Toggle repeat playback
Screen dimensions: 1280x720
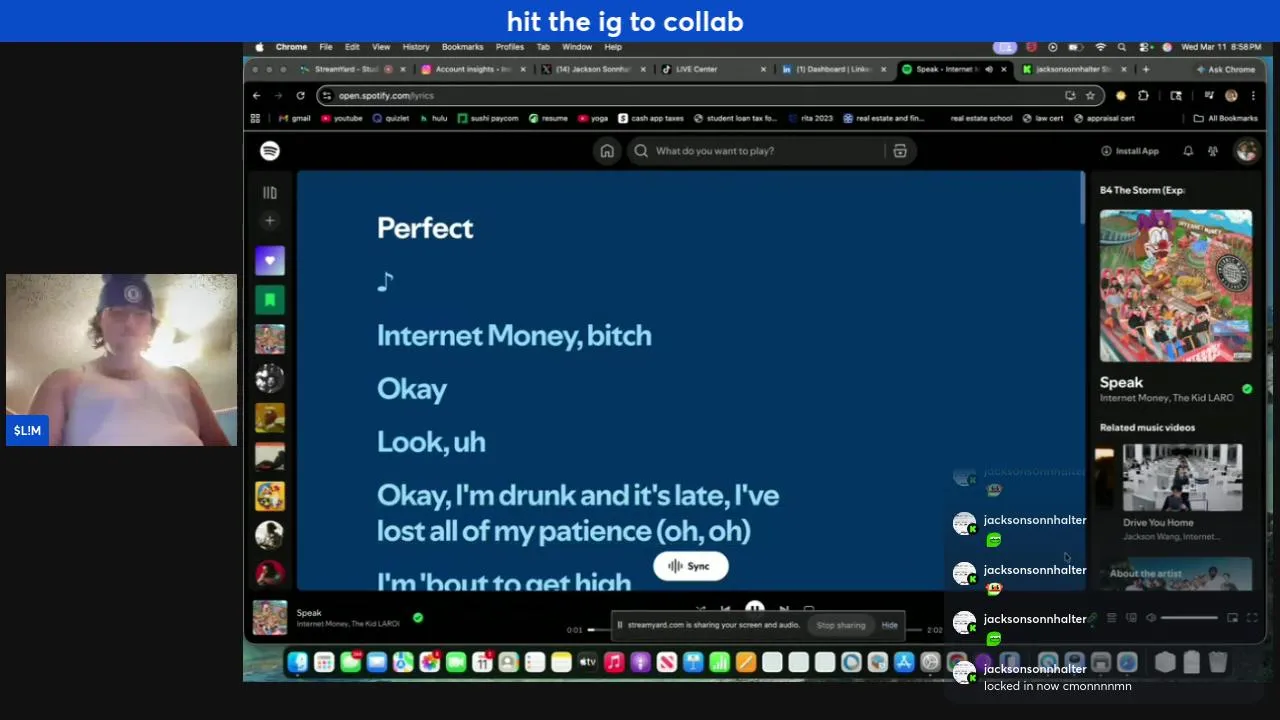[x=809, y=608]
